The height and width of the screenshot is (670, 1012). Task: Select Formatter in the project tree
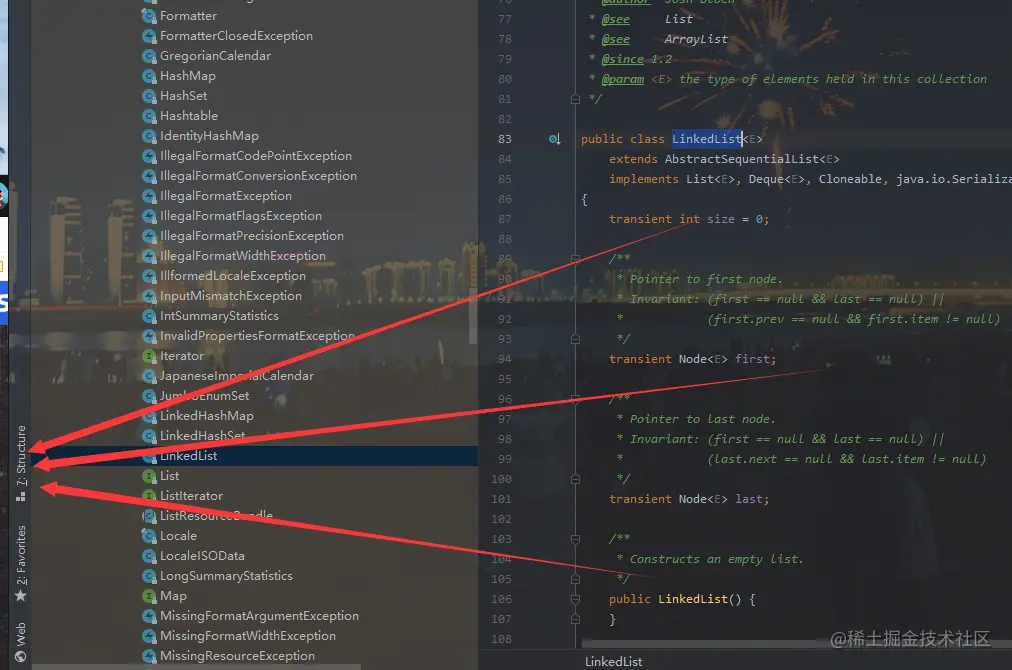pyautogui.click(x=188, y=15)
